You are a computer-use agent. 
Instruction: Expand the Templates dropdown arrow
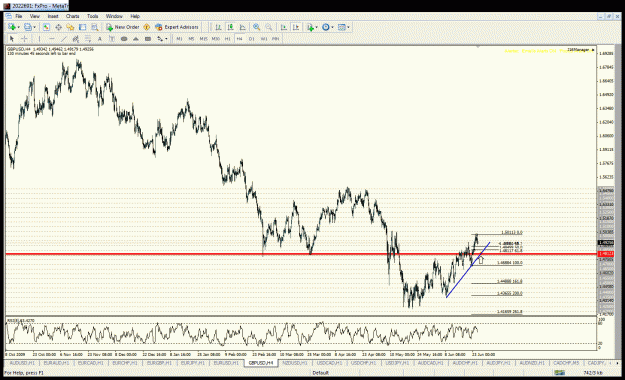pos(348,27)
